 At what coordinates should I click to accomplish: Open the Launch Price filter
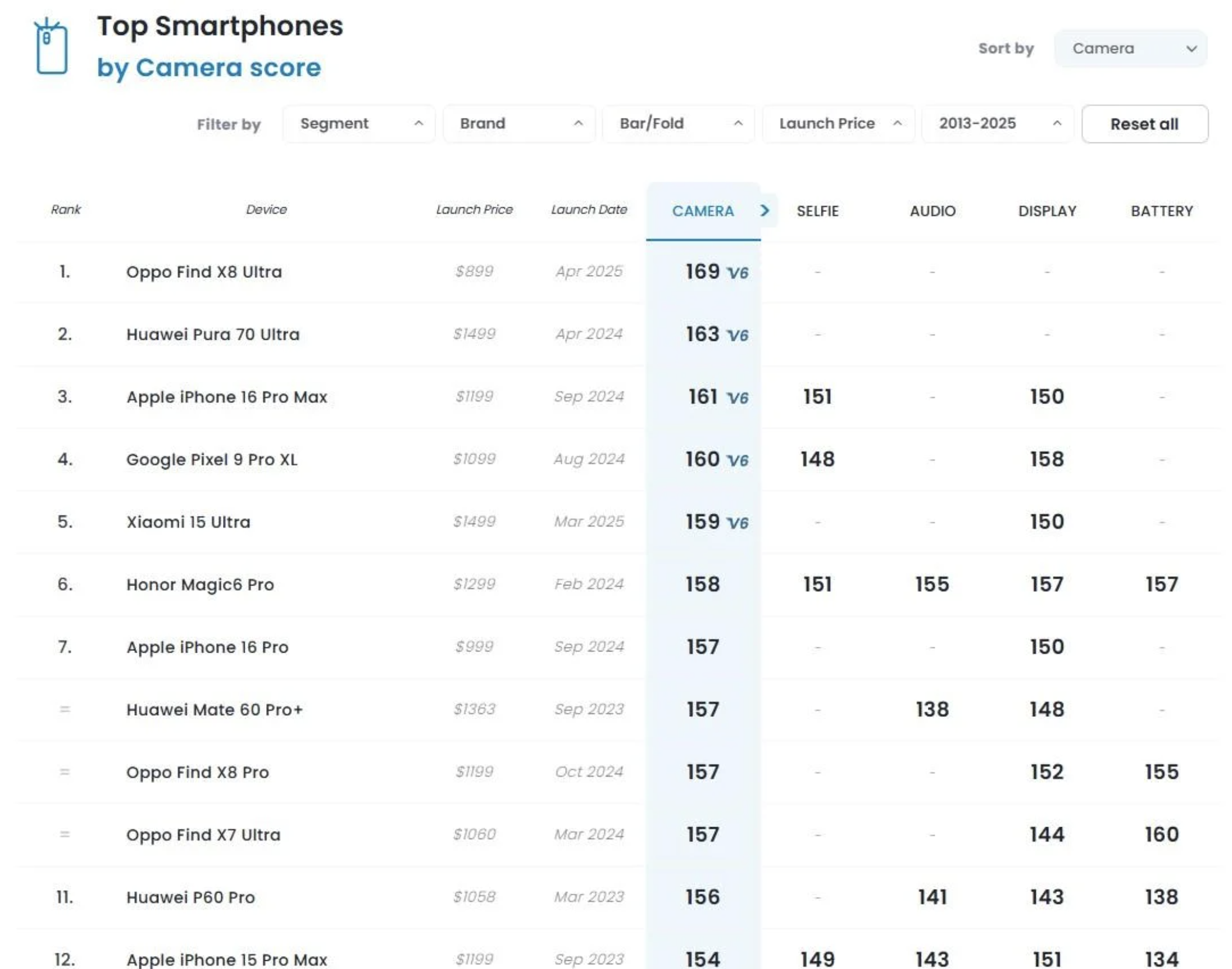(838, 124)
